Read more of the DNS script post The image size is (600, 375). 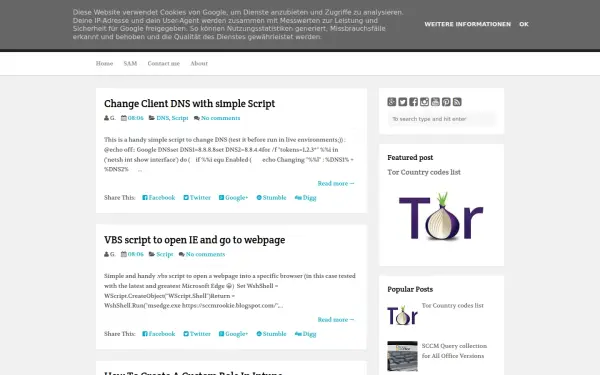336,184
